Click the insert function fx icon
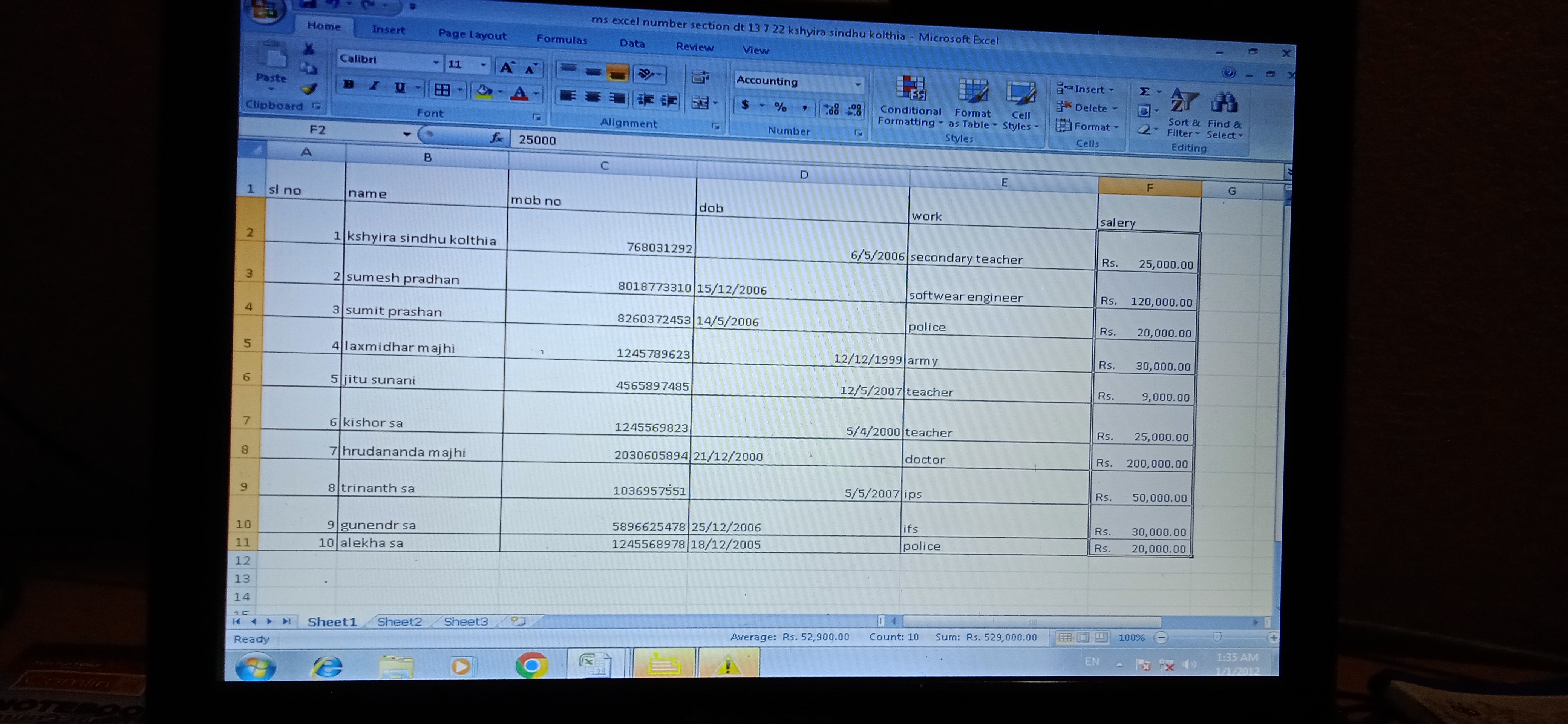The width and height of the screenshot is (1568, 724). coord(497,138)
